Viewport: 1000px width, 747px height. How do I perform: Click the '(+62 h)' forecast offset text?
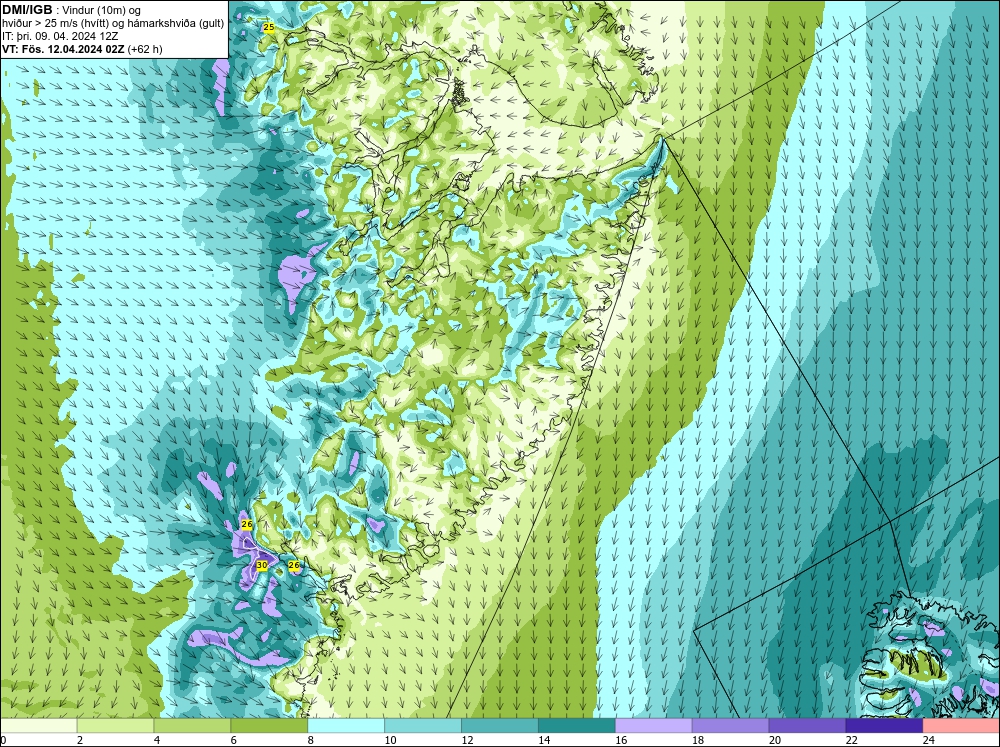point(145,49)
